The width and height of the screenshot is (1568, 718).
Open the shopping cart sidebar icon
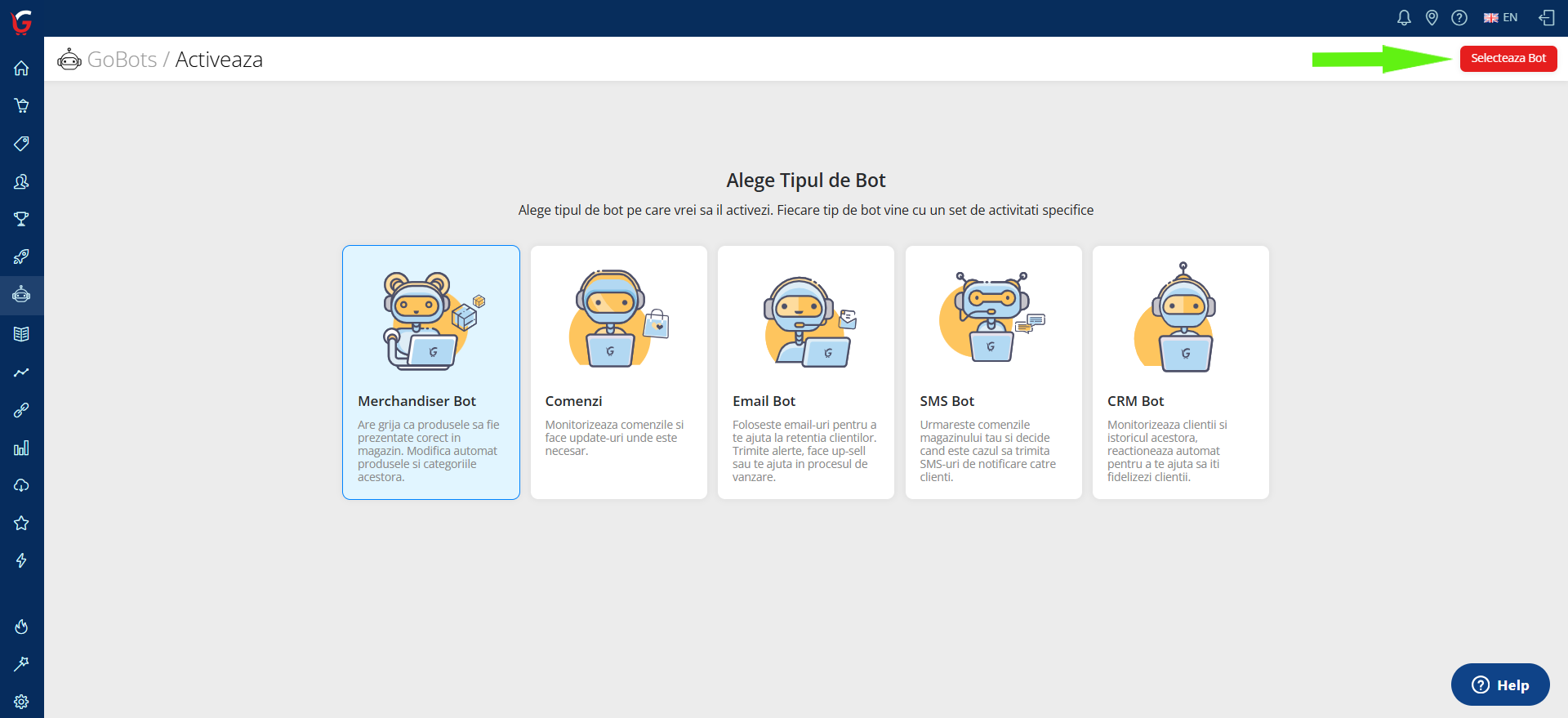pos(21,105)
